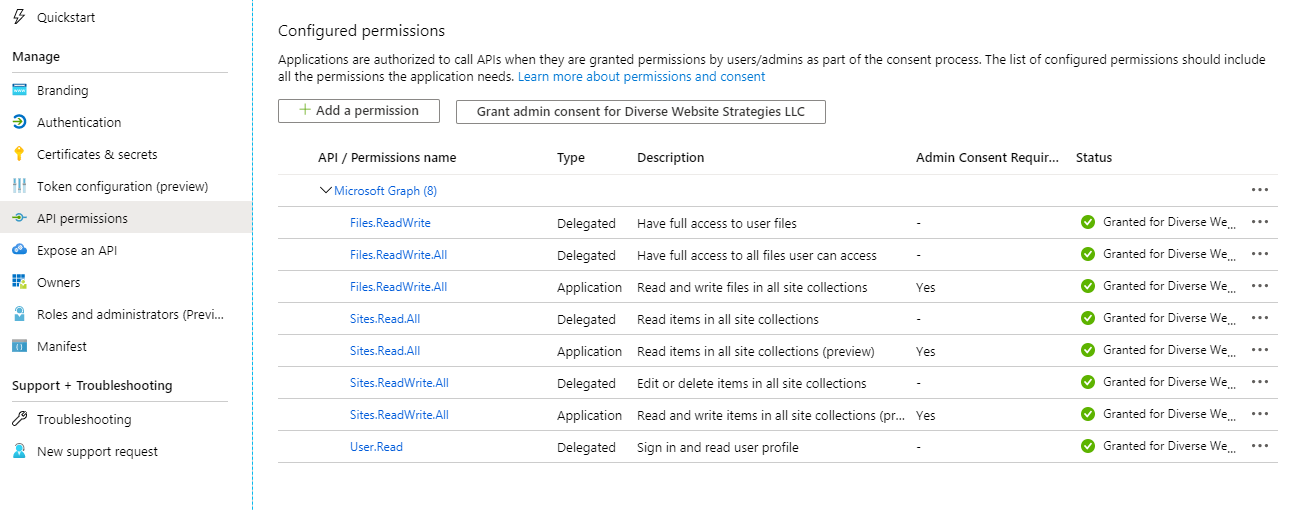1303x510 pixels.
Task: Open more options for Application Files.ReadWrite.All
Action: point(1259,286)
